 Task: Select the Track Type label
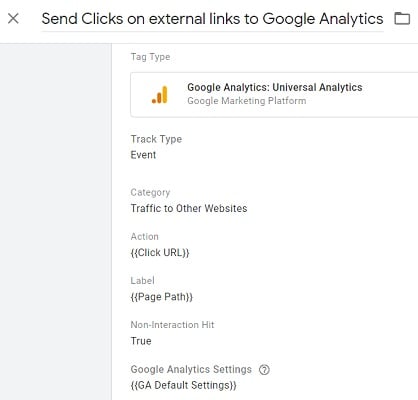(156, 139)
